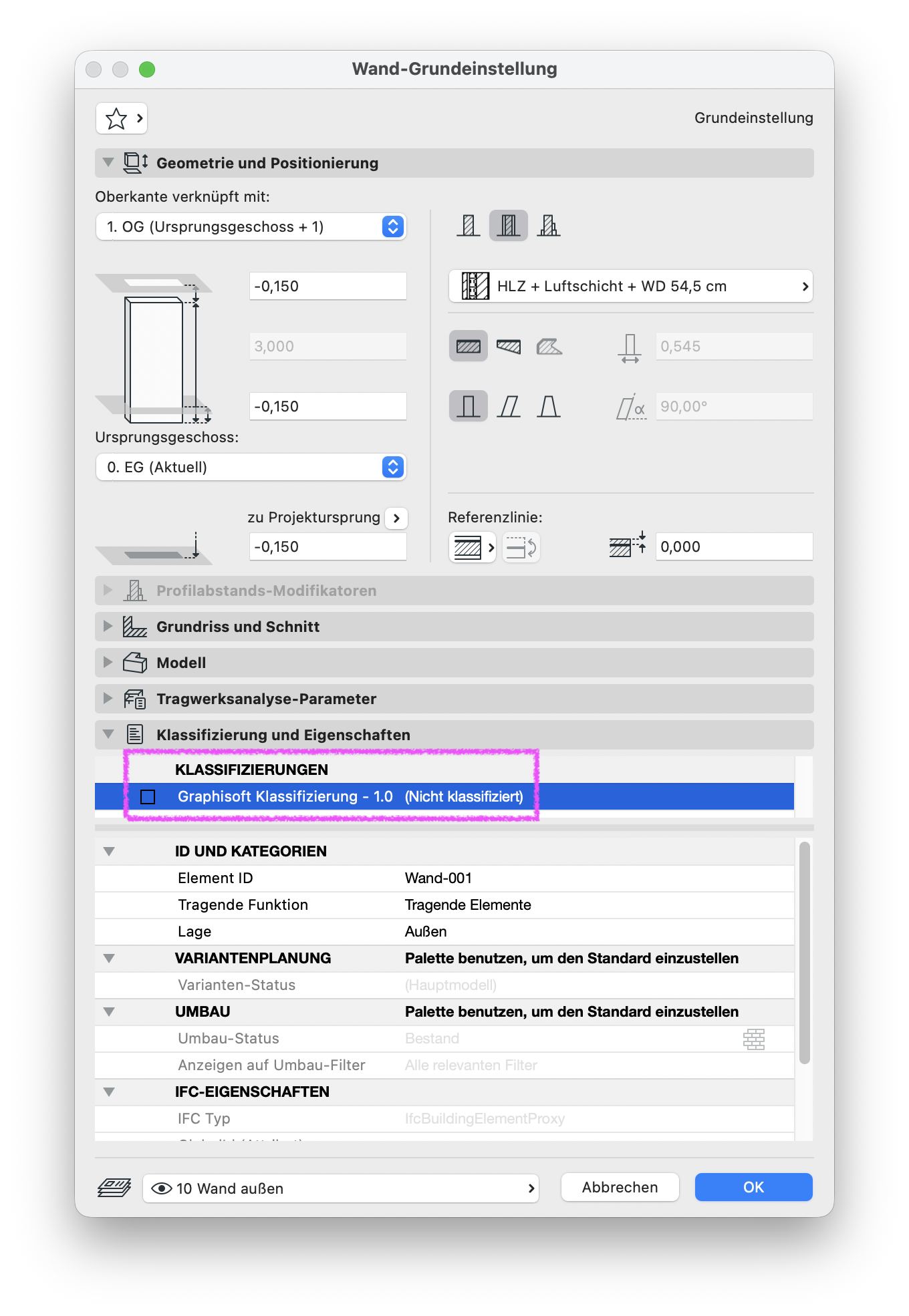Expand the Modell panel
The height and width of the screenshot is (1316, 909).
click(x=108, y=663)
